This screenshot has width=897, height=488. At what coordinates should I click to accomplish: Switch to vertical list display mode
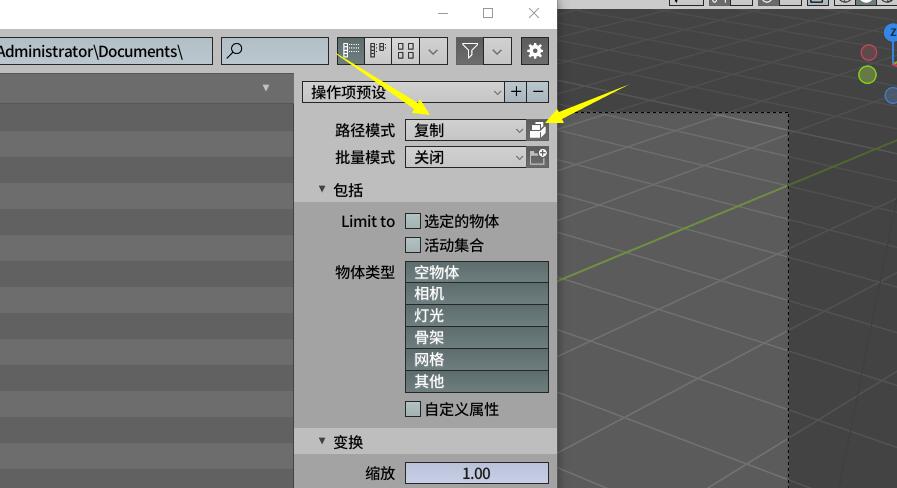[351, 51]
